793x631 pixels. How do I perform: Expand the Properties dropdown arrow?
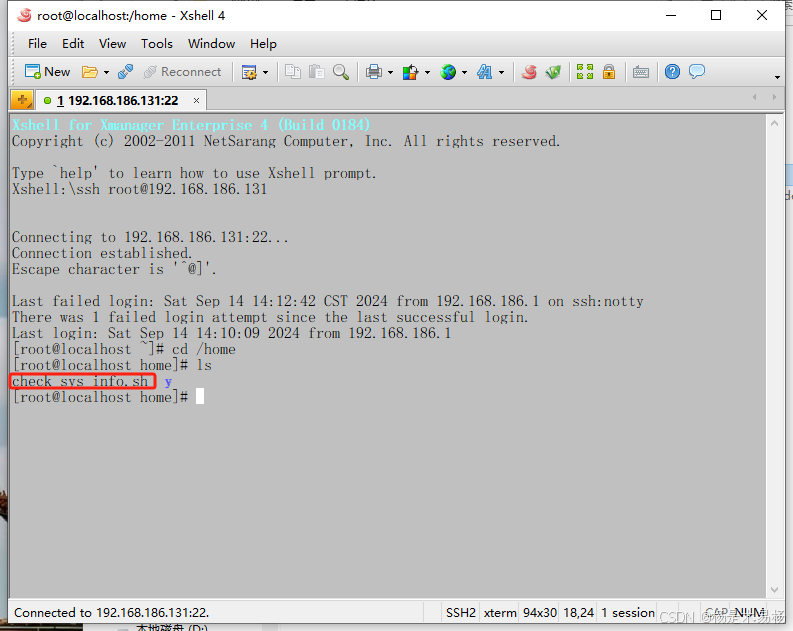266,73
